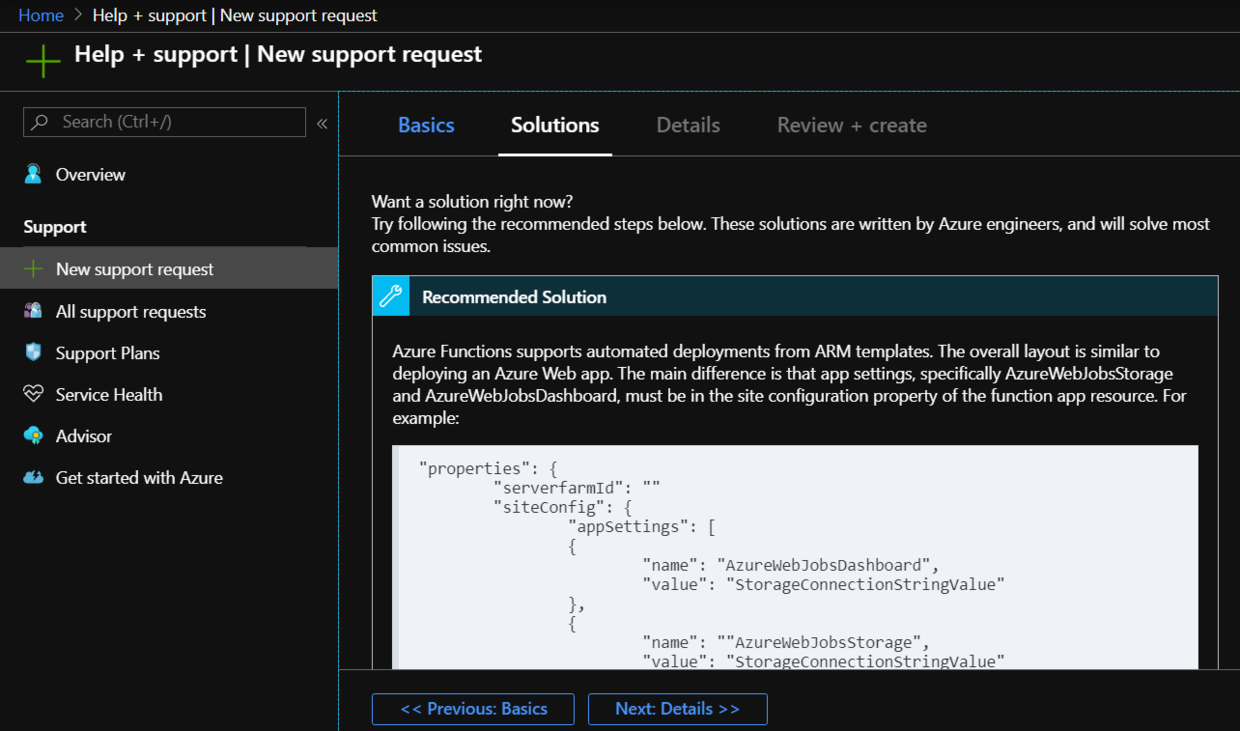Screen dimensions: 1240x731
Task: Collapse the sidebar with double chevron
Action: pyautogui.click(x=322, y=123)
